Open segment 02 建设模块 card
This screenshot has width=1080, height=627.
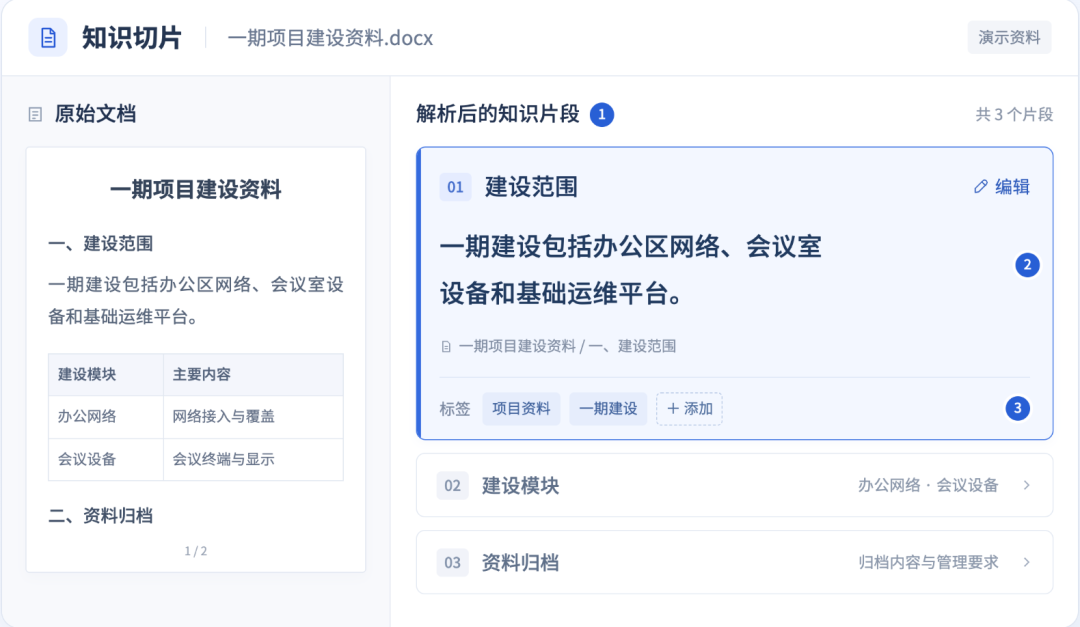coord(734,485)
